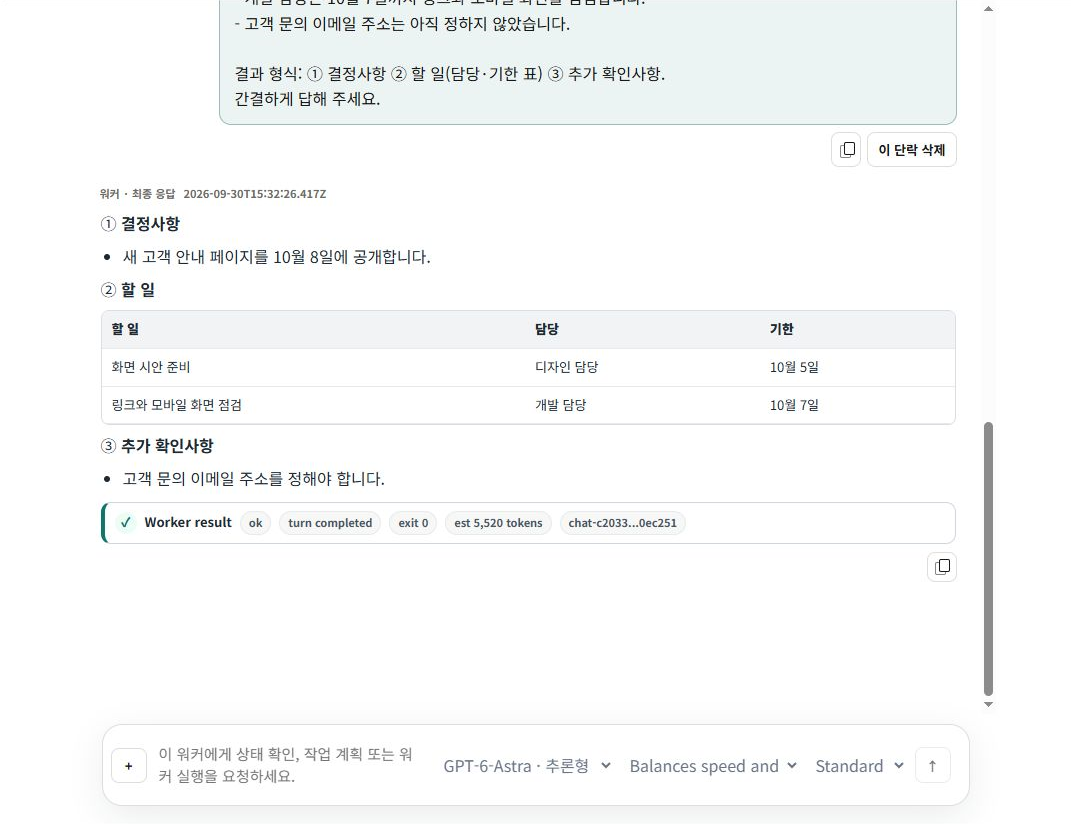Click the scrollbar down arrow
The image size is (1071, 824).
[988, 704]
